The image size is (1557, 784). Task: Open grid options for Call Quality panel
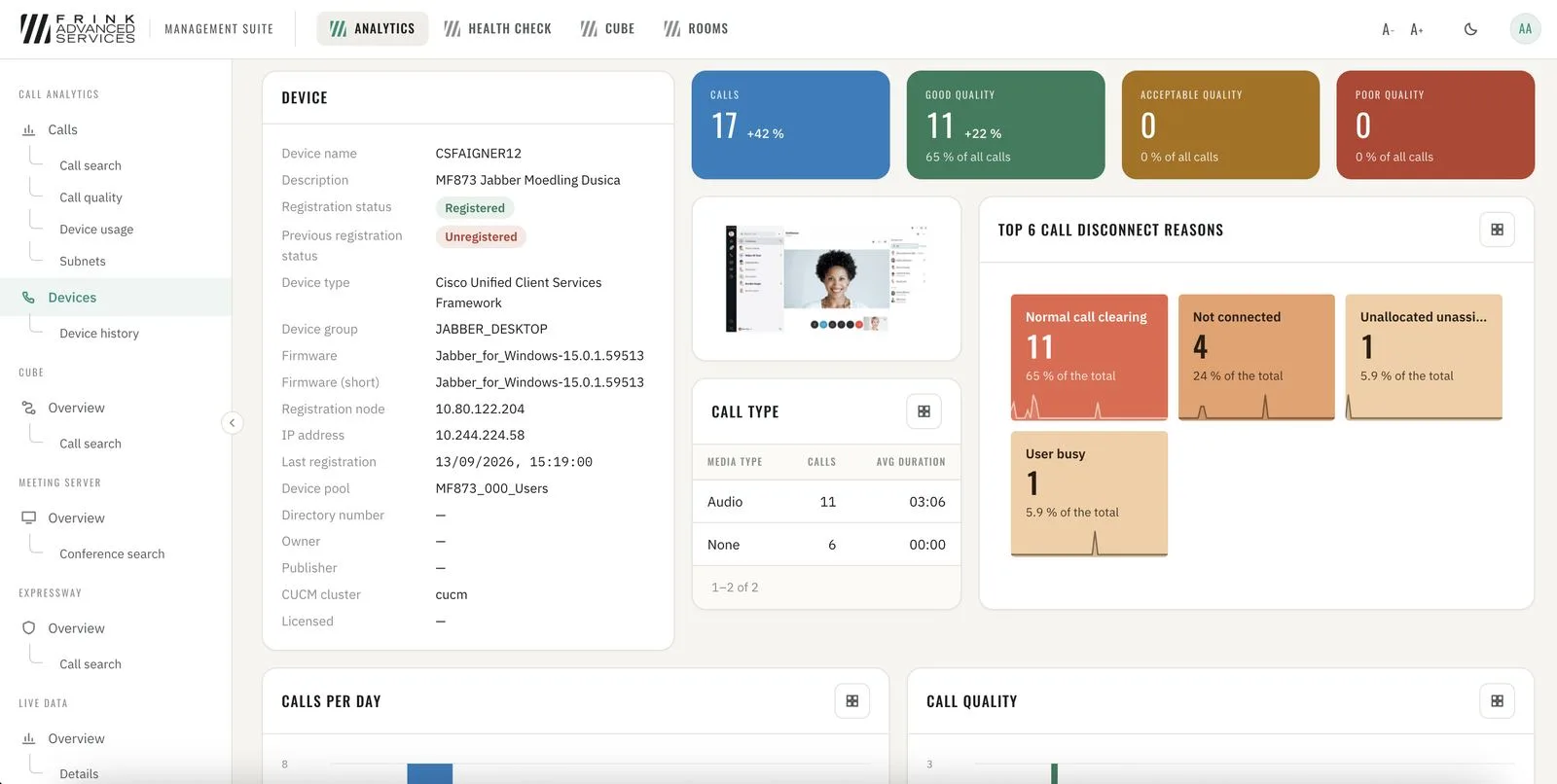point(1497,701)
